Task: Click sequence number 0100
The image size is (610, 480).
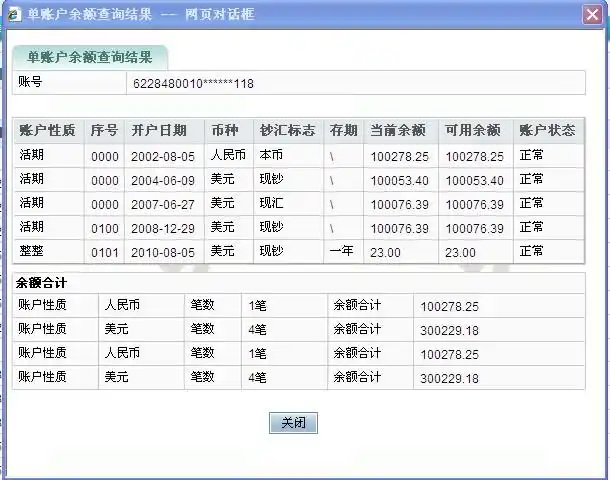Action: point(105,229)
